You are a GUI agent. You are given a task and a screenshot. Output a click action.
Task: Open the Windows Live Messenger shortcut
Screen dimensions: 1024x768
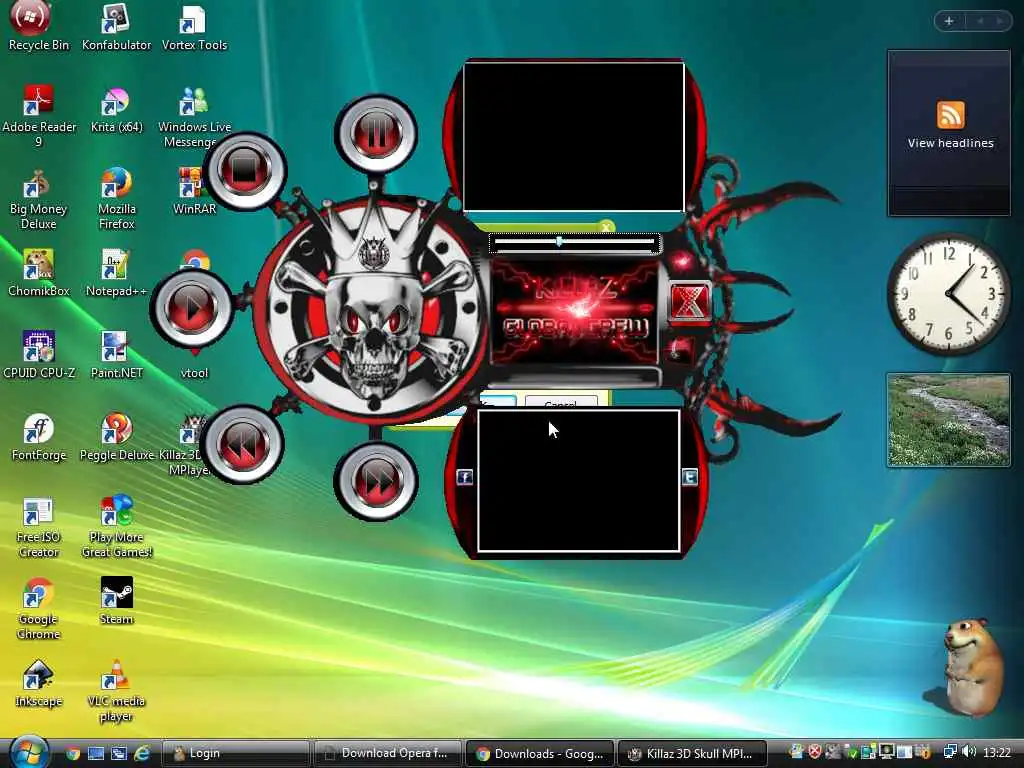point(193,116)
